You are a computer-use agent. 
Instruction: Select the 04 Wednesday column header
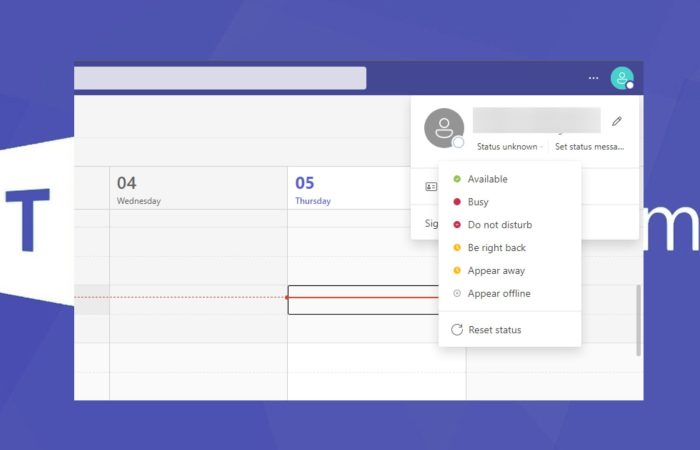(x=198, y=188)
